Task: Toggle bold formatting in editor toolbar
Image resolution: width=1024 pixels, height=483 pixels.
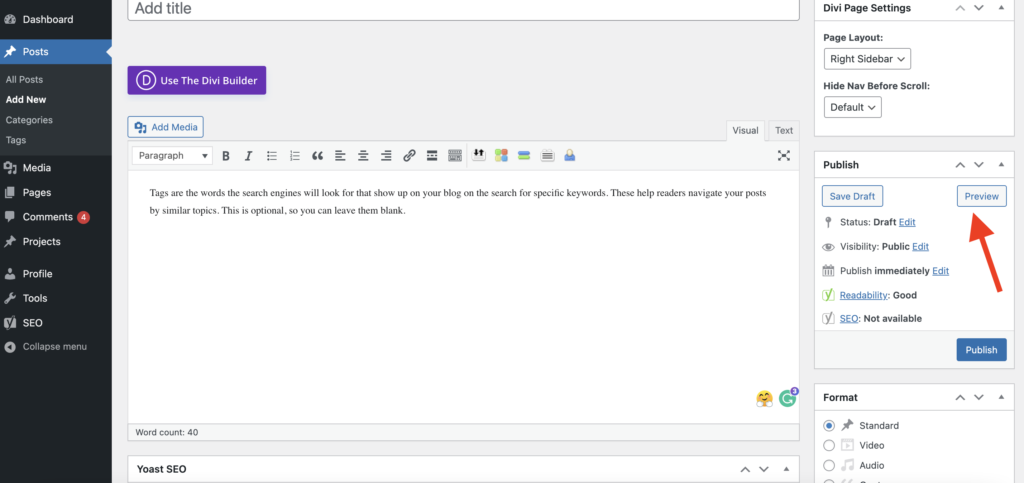Action: point(226,156)
